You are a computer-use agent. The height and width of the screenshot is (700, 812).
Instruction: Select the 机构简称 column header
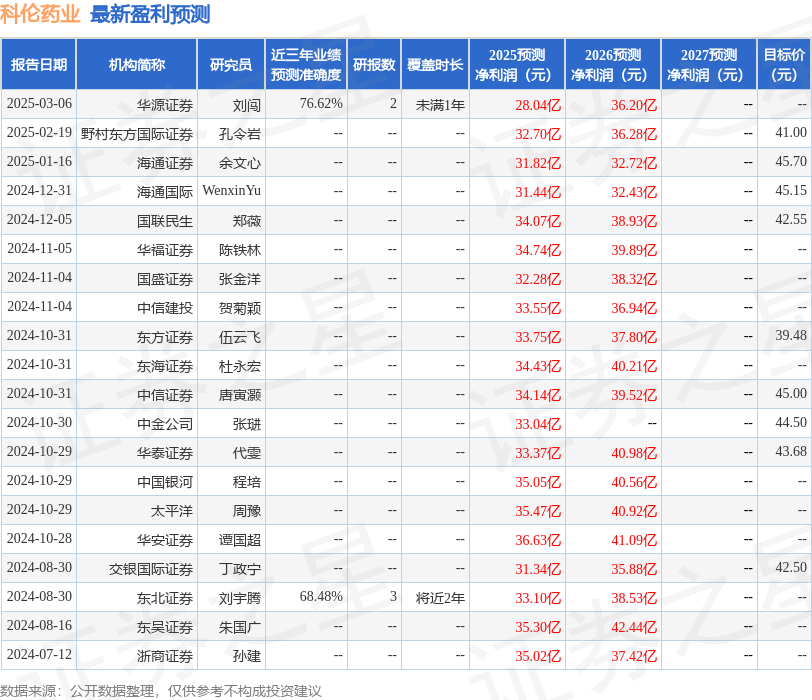137,63
